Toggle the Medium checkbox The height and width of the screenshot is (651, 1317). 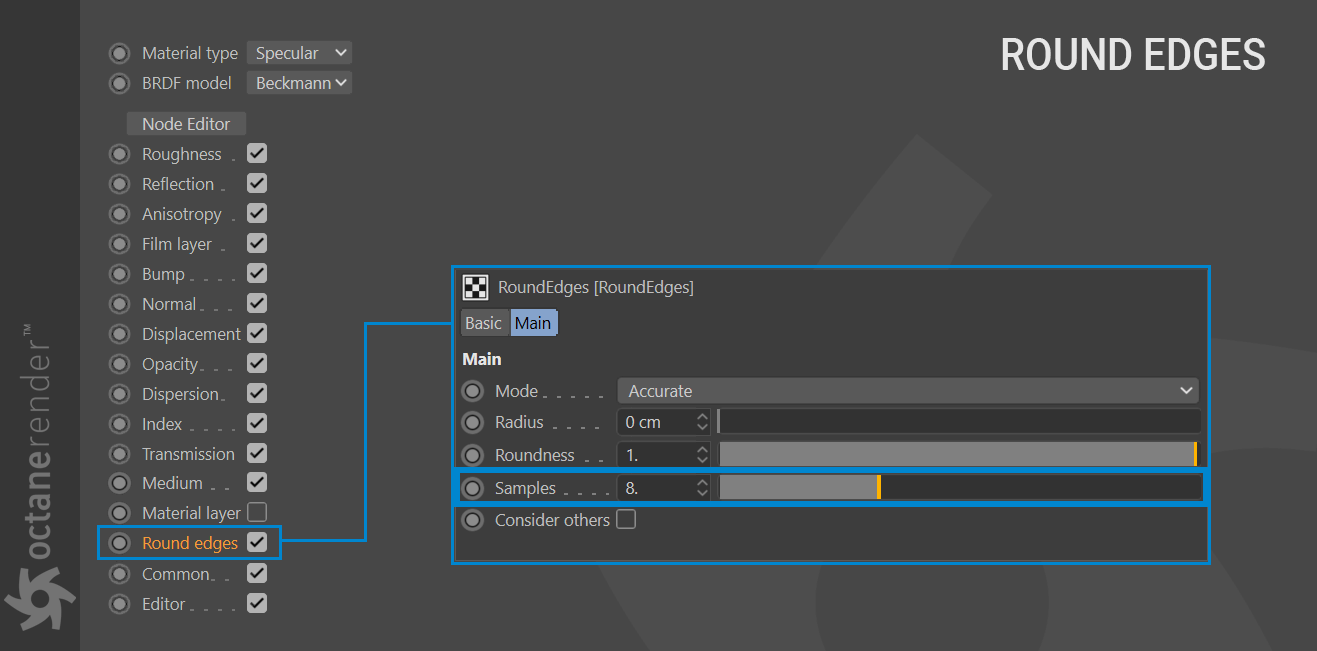tap(257, 483)
